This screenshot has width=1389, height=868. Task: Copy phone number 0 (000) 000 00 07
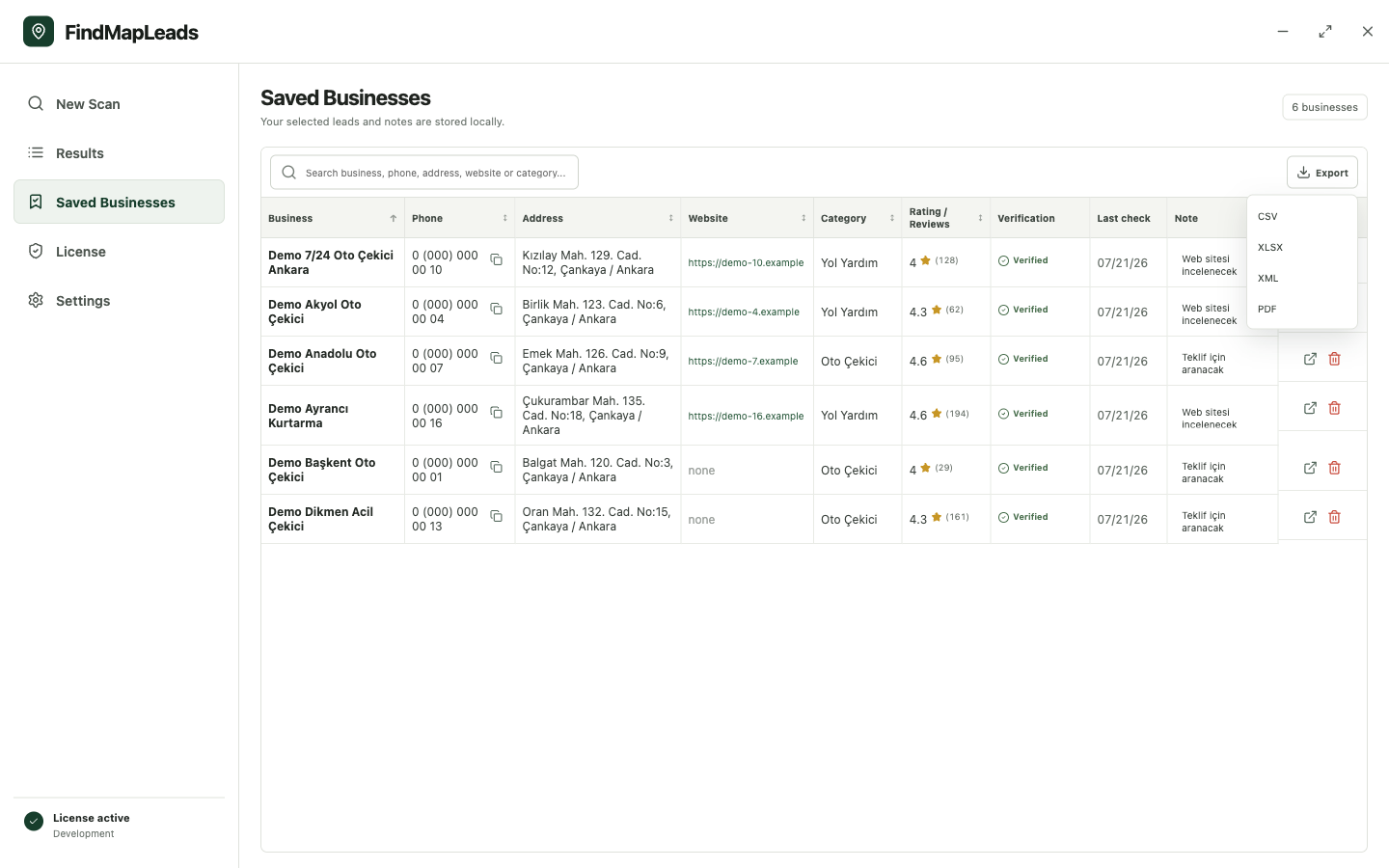pyautogui.click(x=496, y=358)
